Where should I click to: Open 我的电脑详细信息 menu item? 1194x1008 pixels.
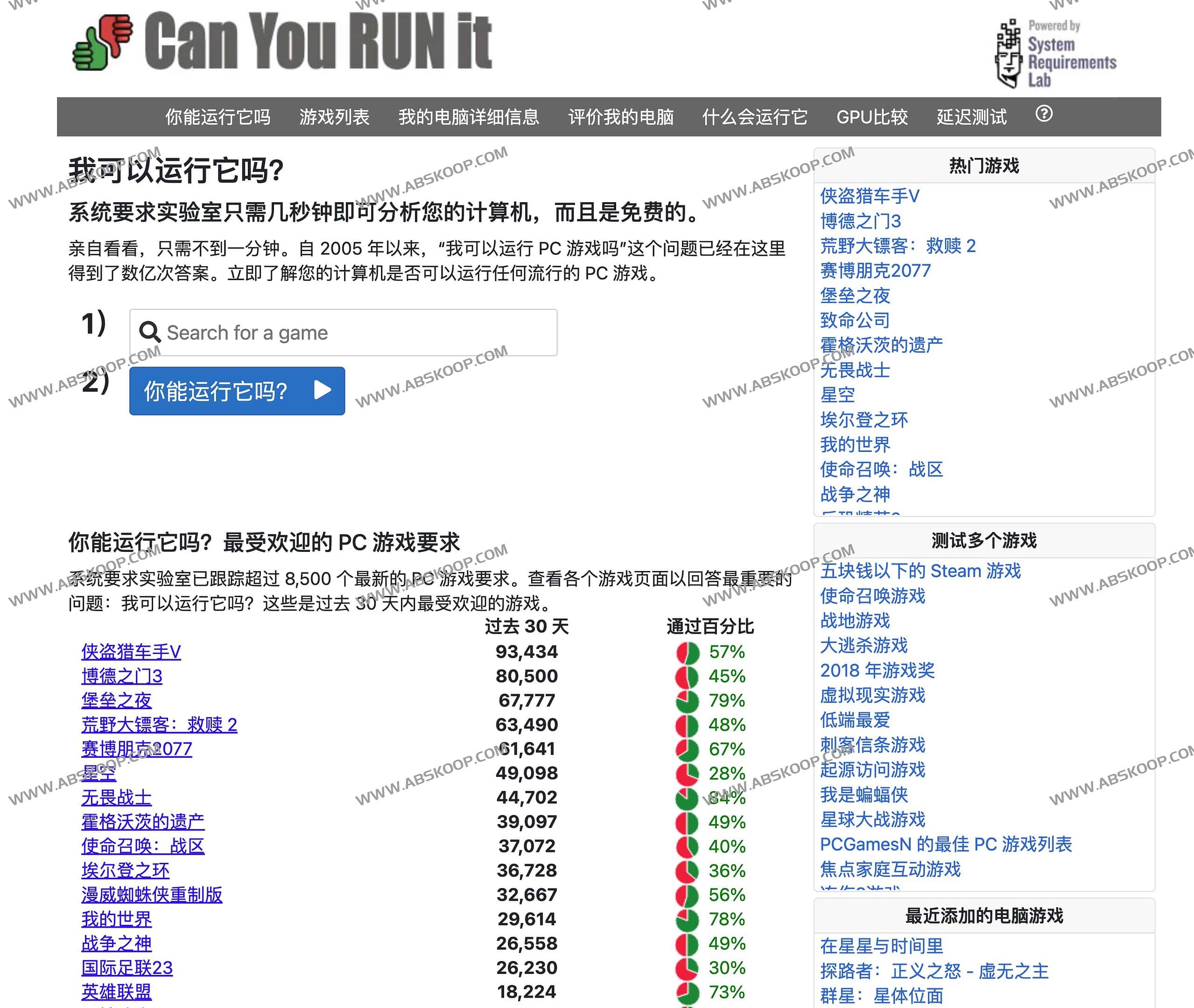469,117
